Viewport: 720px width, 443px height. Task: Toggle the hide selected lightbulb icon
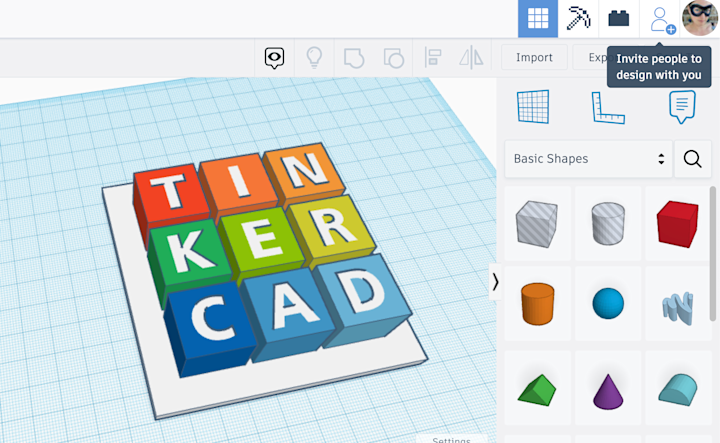pos(314,58)
